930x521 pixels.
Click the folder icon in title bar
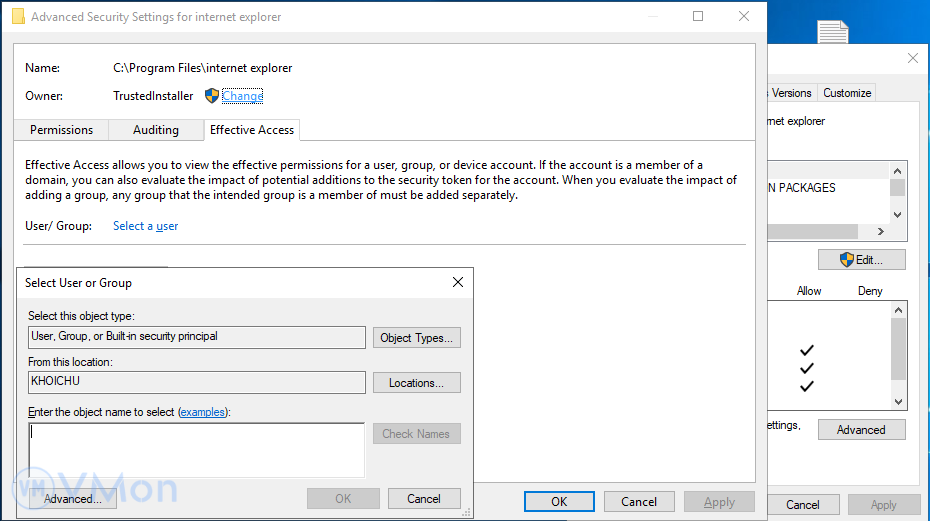click(x=17, y=16)
